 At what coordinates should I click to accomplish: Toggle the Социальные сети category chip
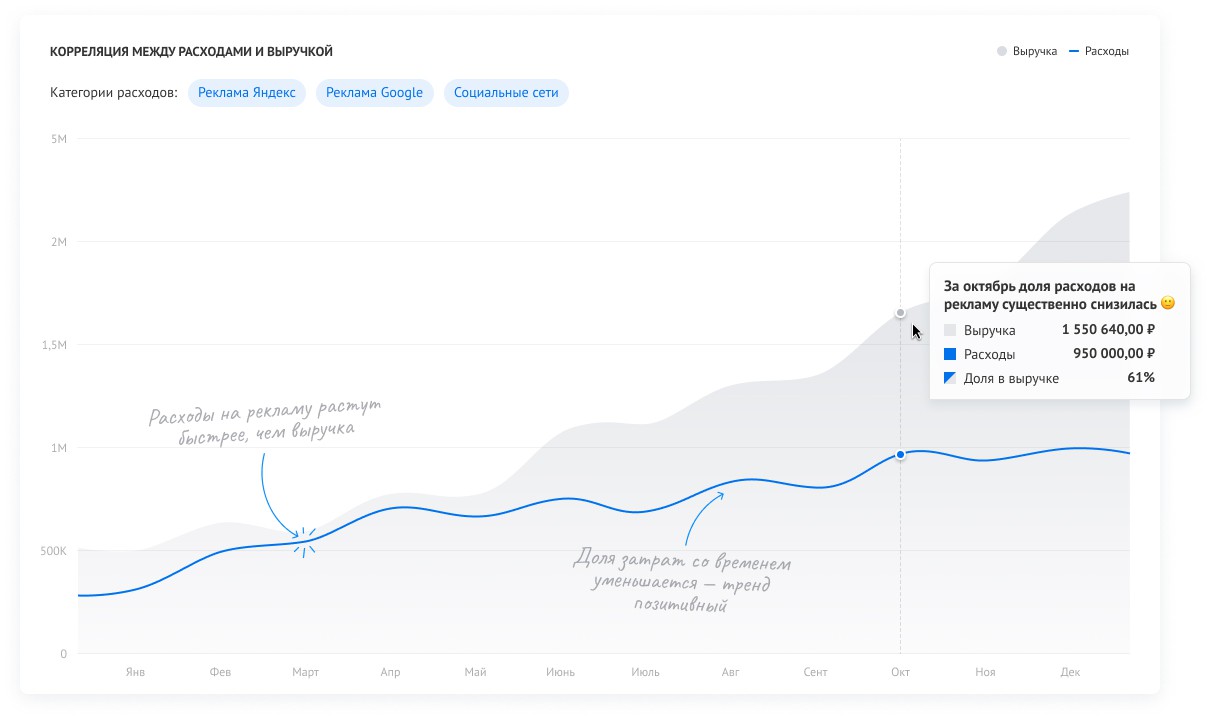pyautogui.click(x=506, y=93)
